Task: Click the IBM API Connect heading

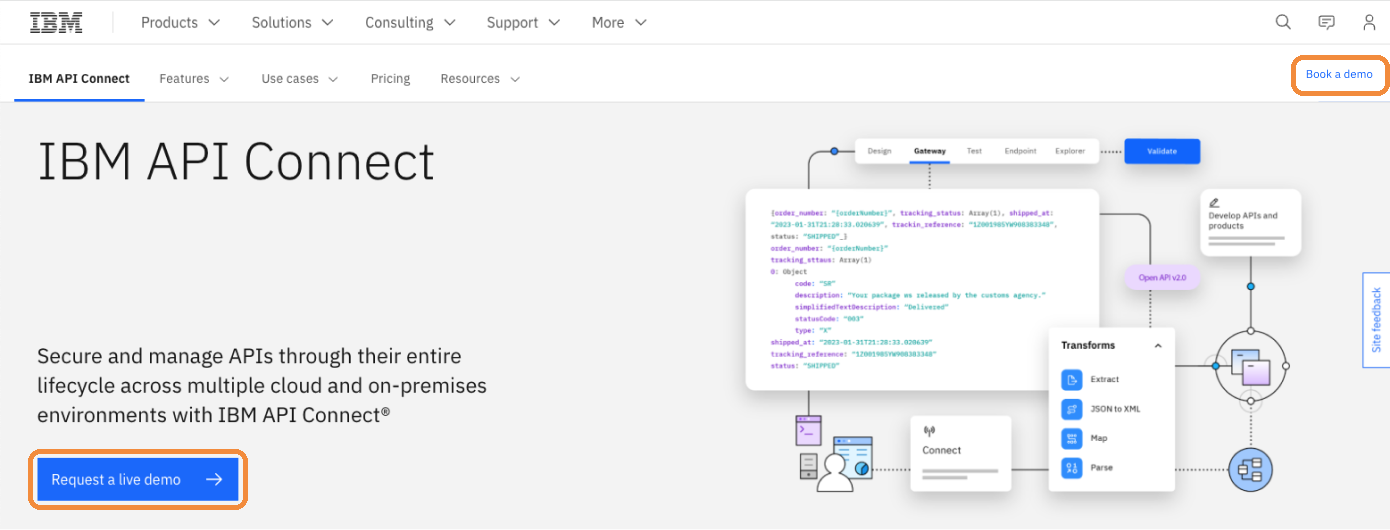Action: (236, 161)
